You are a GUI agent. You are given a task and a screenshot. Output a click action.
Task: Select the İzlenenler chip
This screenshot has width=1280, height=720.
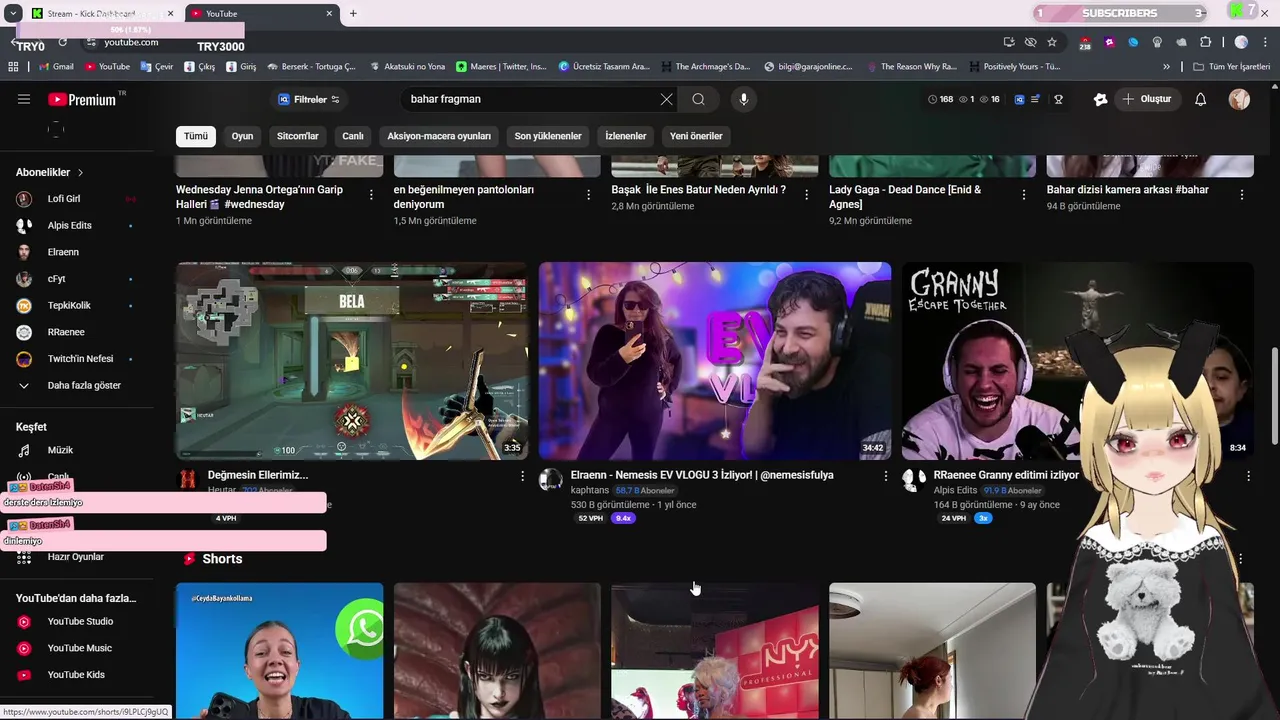(626, 136)
